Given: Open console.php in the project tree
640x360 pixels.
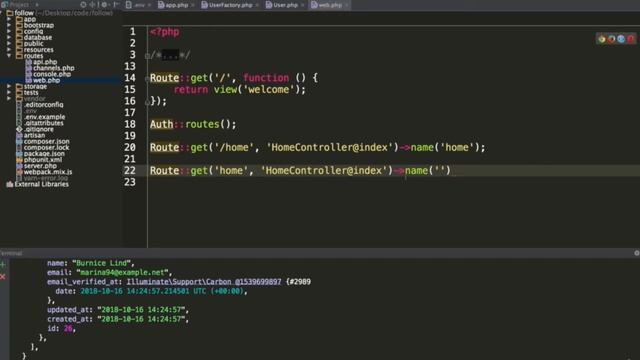Looking at the screenshot, I should click(x=52, y=74).
